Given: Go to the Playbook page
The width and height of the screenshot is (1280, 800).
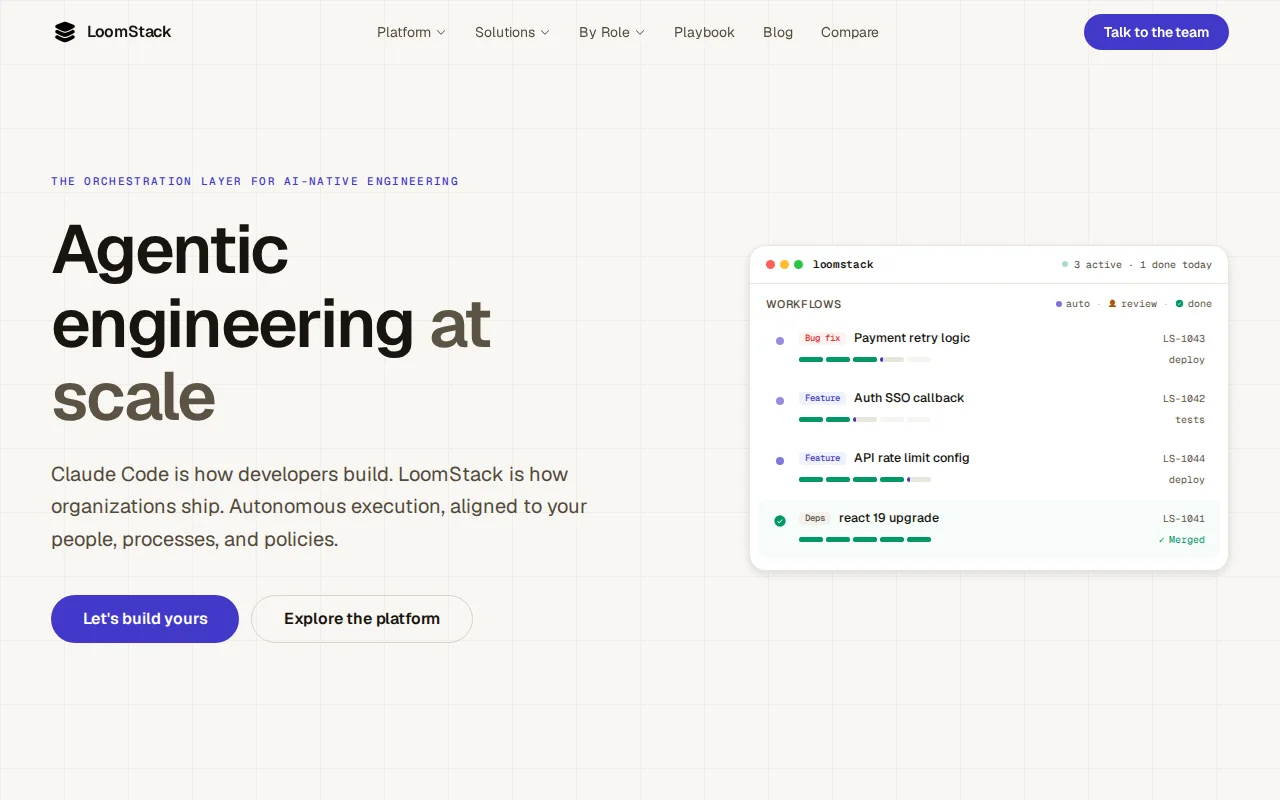Looking at the screenshot, I should point(704,32).
